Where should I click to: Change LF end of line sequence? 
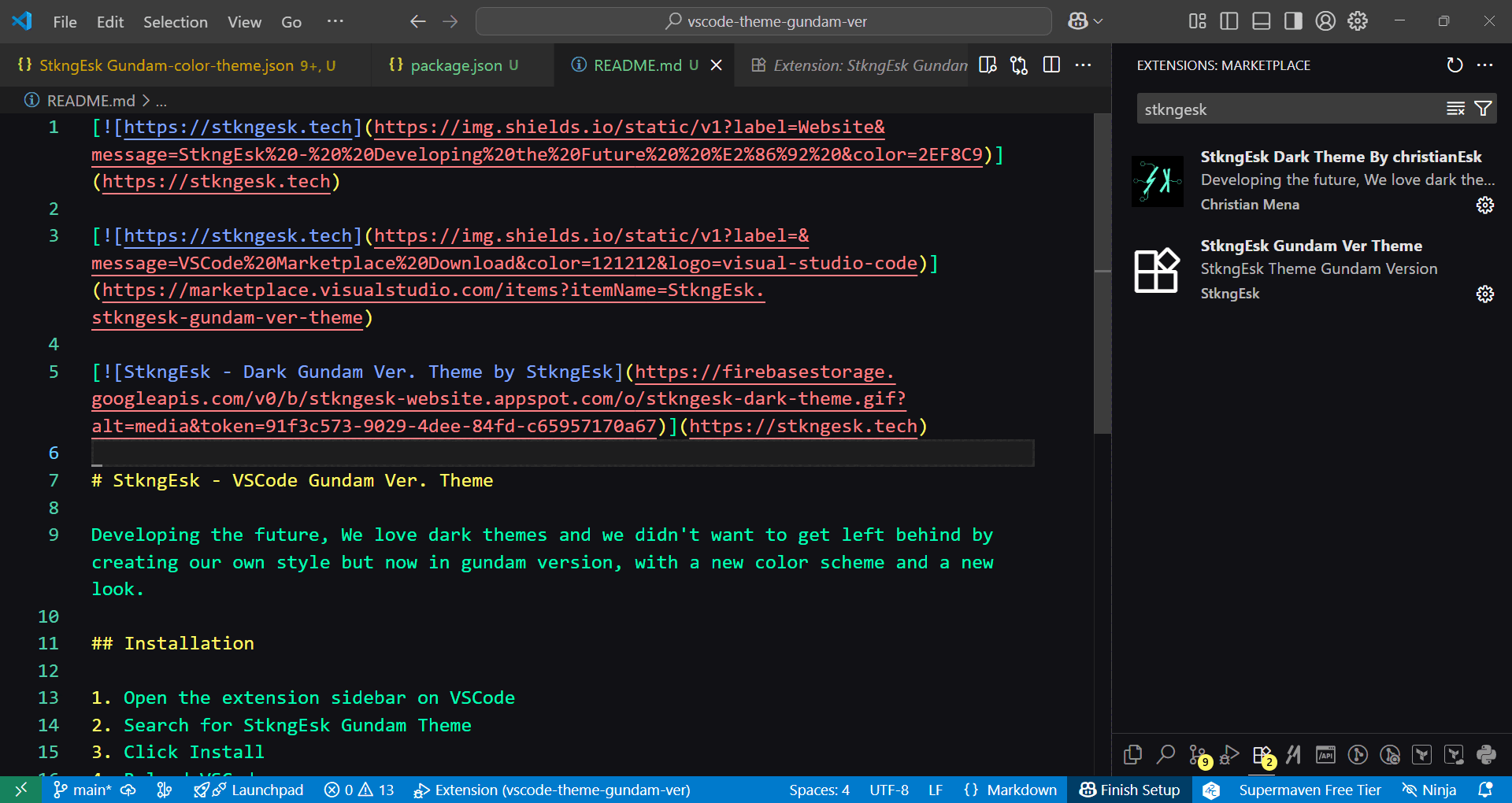click(936, 790)
